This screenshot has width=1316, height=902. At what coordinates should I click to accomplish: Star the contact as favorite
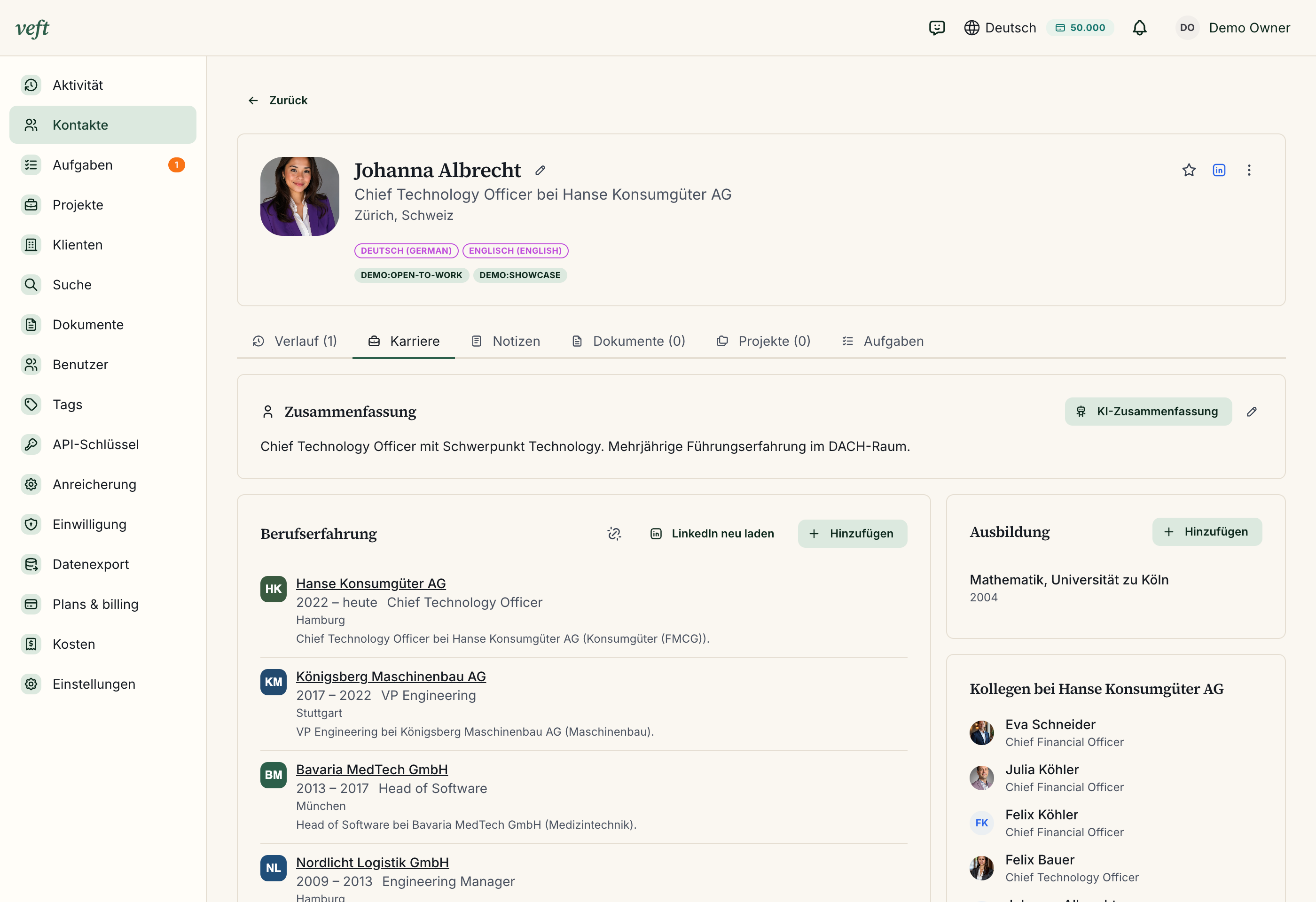(x=1189, y=171)
